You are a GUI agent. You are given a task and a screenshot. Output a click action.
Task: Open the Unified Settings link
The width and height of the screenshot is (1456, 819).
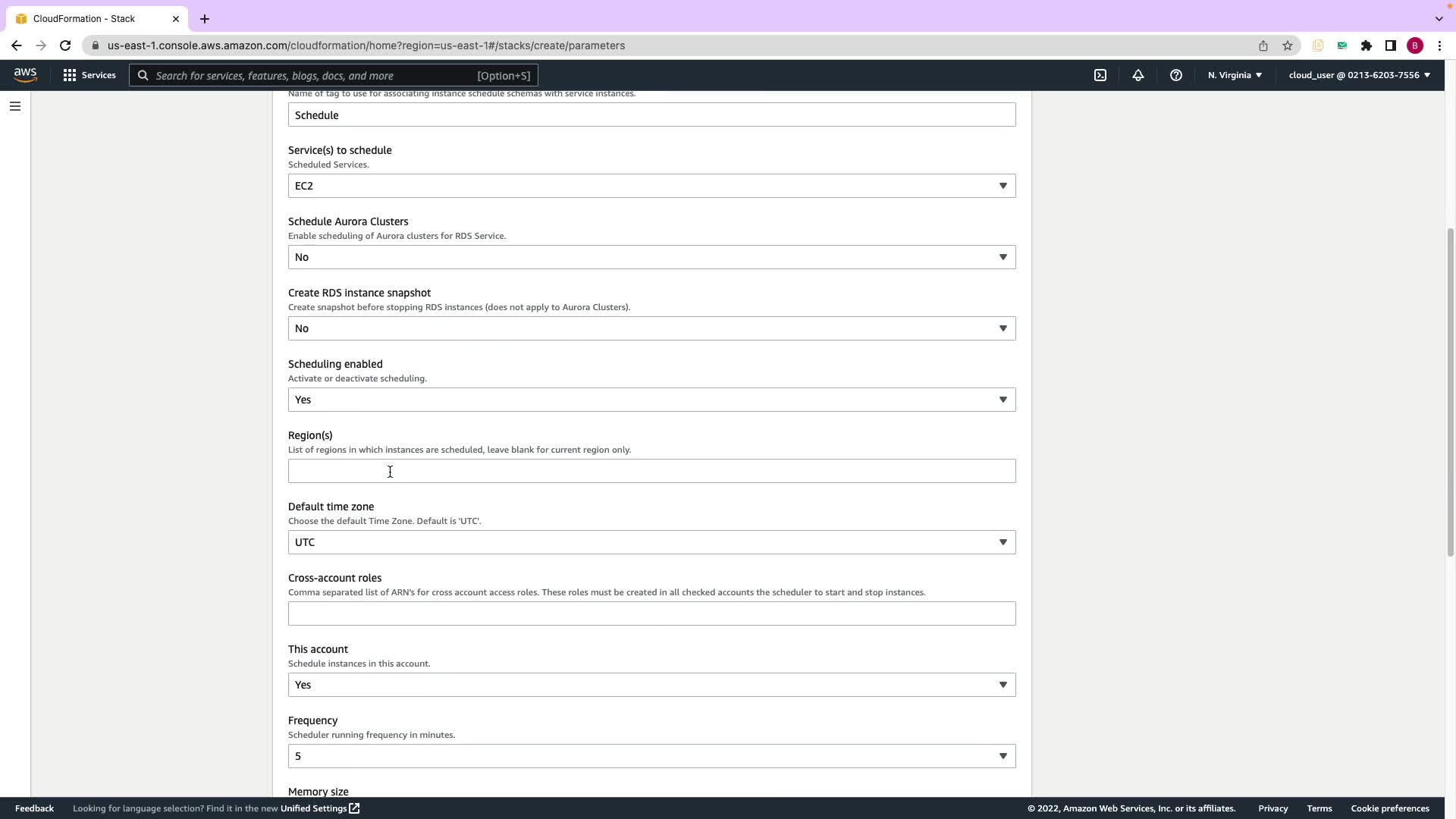(319, 808)
